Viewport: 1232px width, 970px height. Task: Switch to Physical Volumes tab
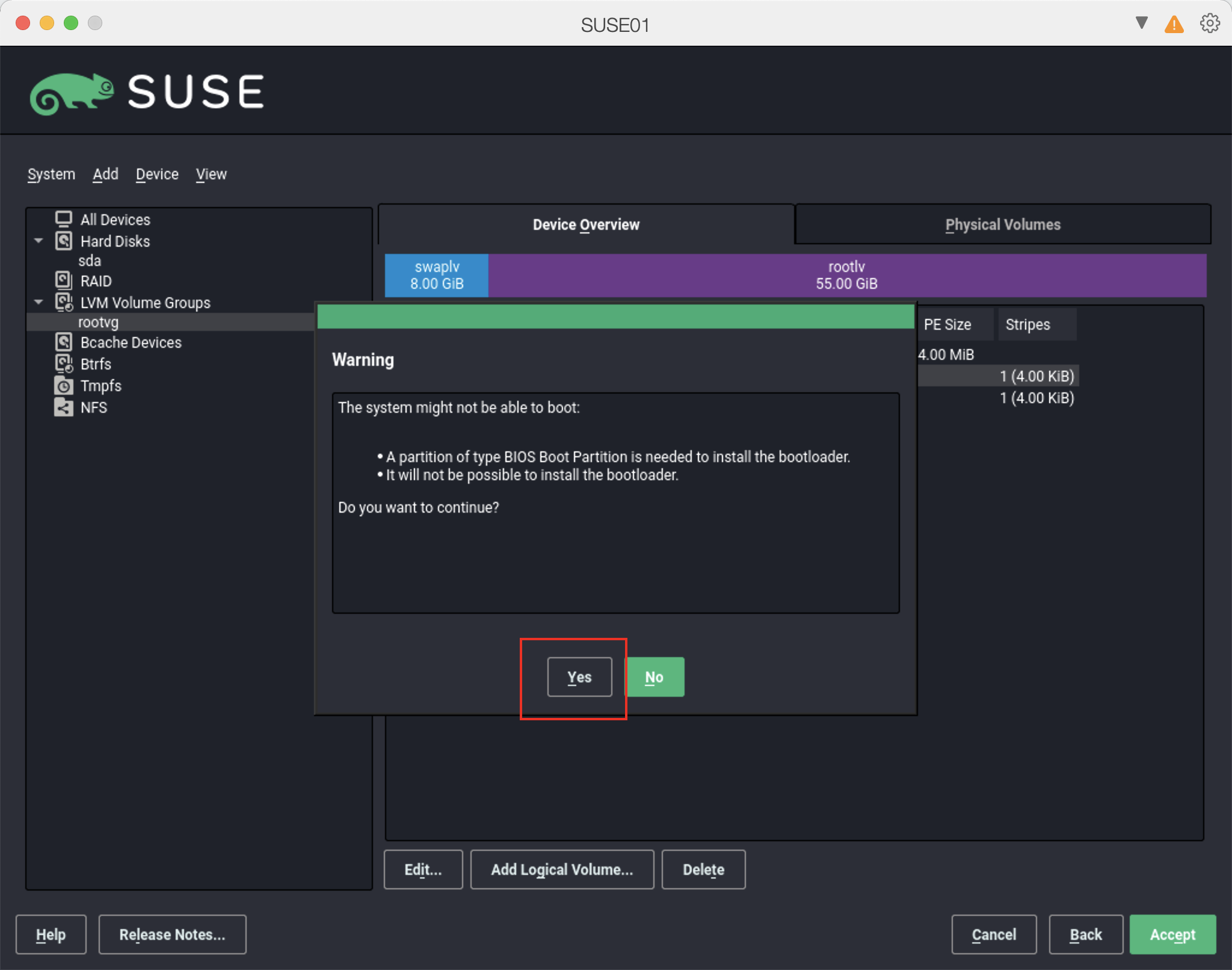1002,224
